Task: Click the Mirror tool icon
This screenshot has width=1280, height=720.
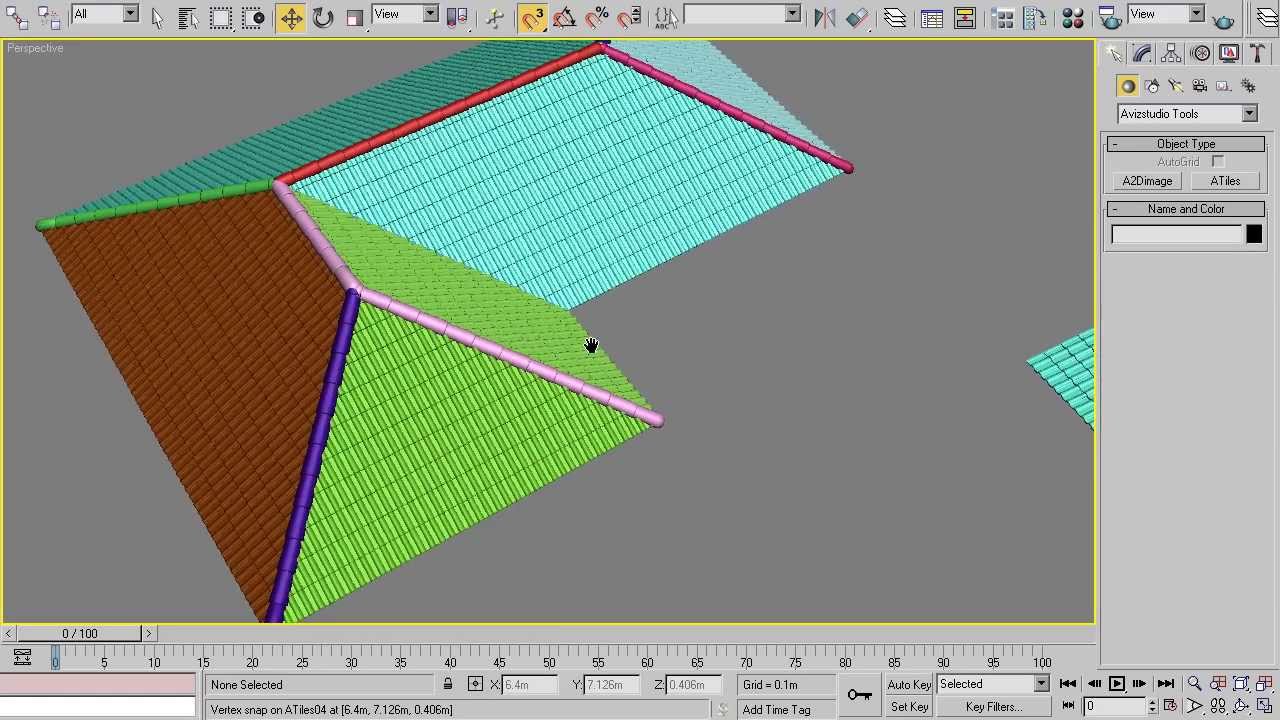Action: point(823,17)
